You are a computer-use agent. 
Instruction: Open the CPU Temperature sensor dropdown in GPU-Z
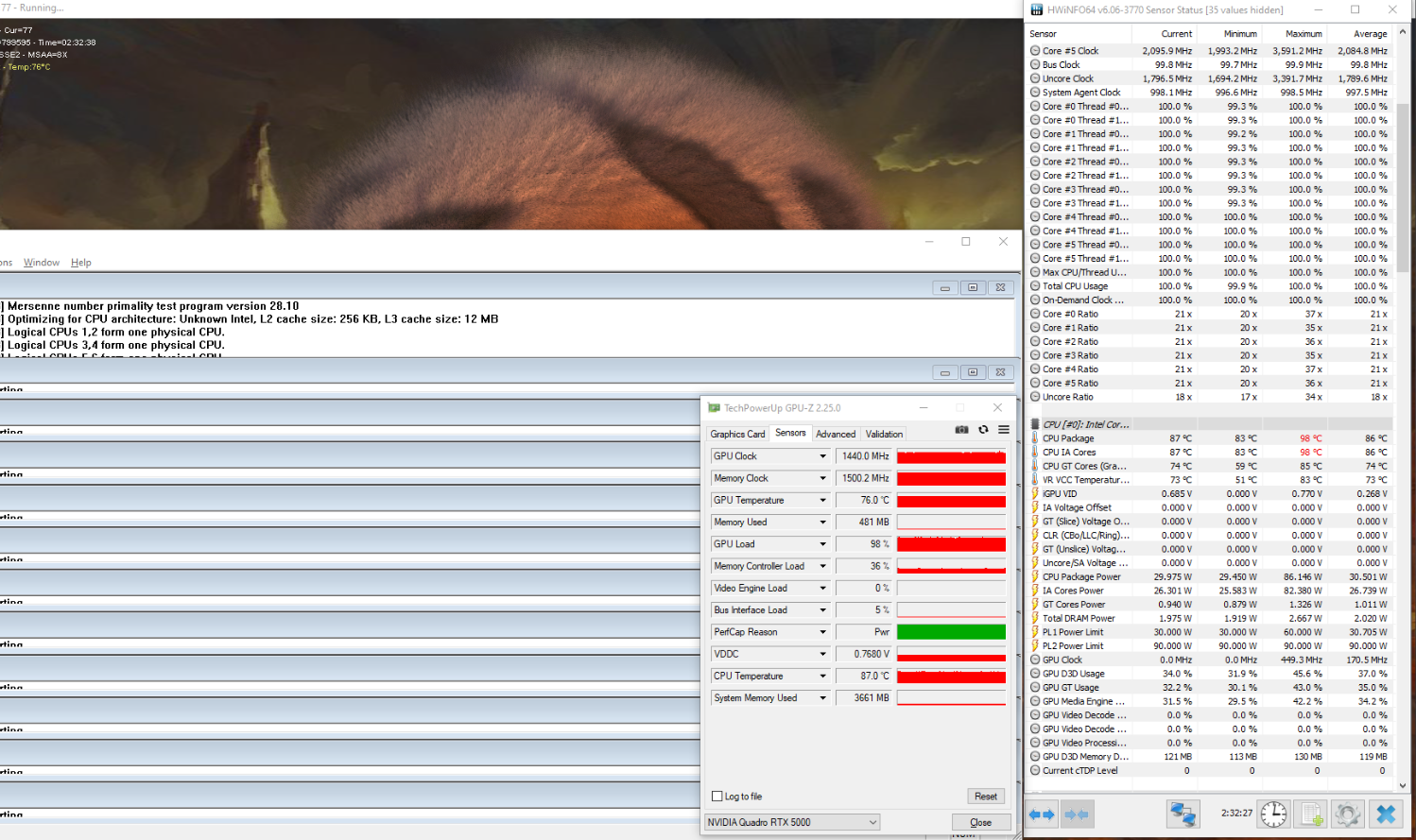pyautogui.click(x=822, y=676)
